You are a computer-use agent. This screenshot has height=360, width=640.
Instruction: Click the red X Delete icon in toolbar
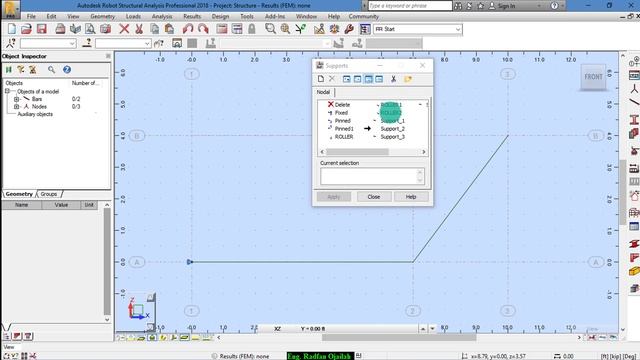click(124, 29)
